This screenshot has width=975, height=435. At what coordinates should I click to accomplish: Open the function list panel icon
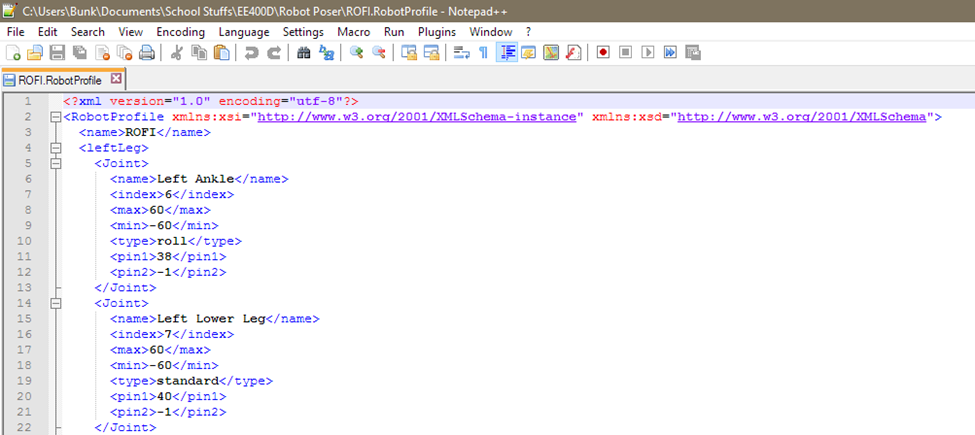pos(573,53)
